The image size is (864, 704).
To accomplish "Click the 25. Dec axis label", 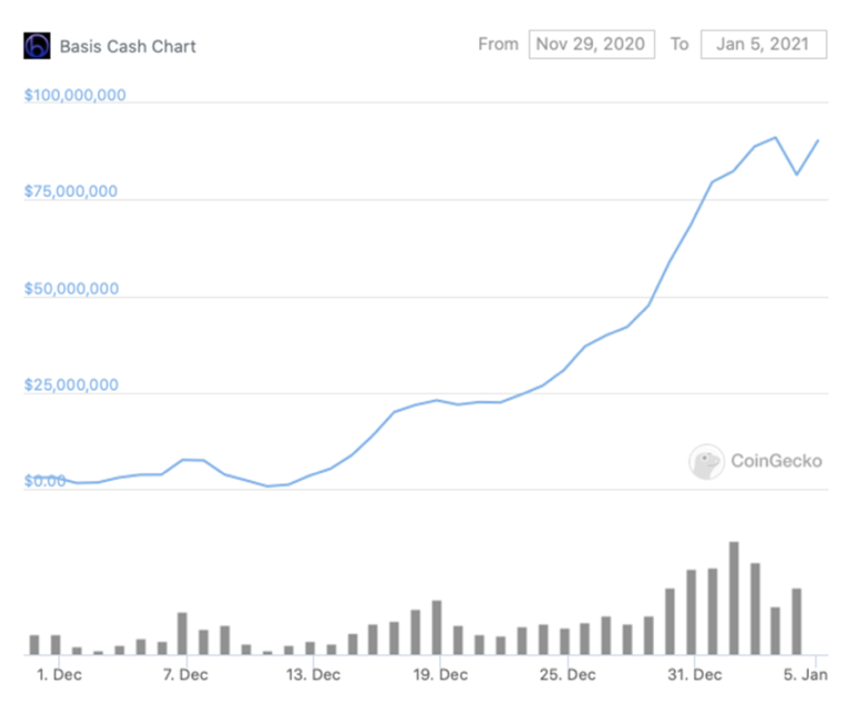I will 568,674.
